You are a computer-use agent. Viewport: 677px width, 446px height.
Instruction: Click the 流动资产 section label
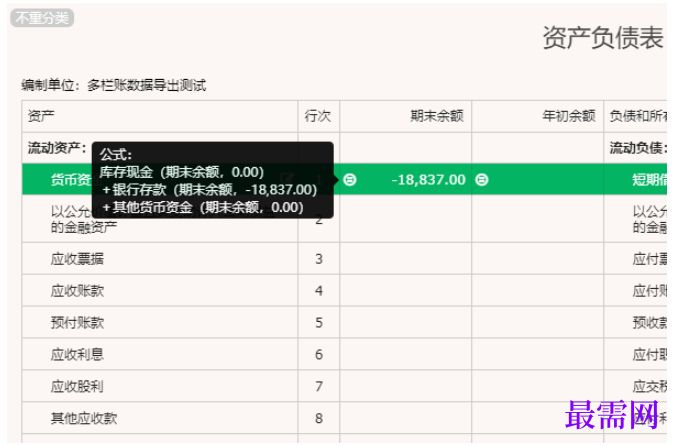[57, 148]
